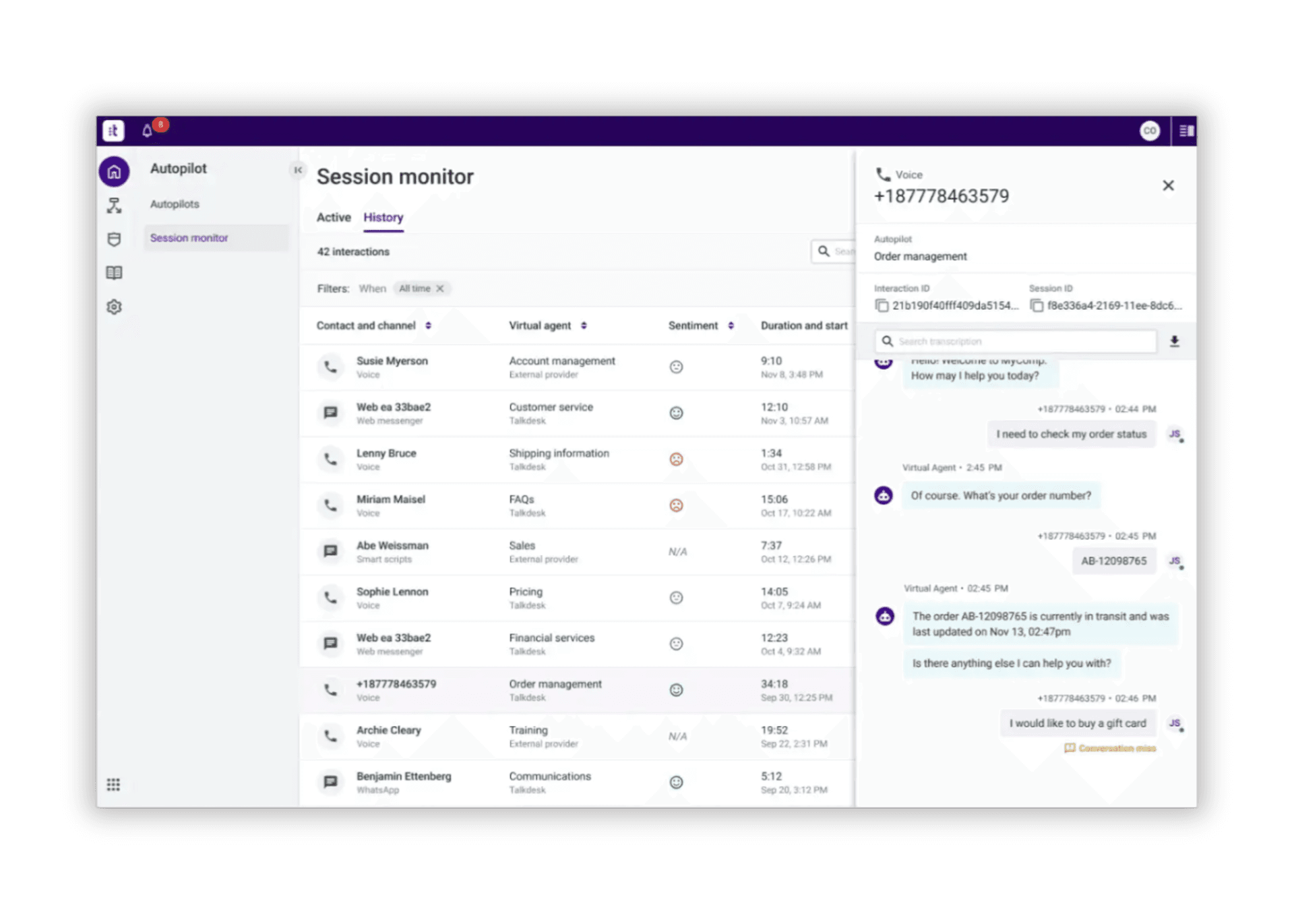Select the flows icon in the left sidebar
The width and height of the screenshot is (1294, 924).
[x=114, y=205]
